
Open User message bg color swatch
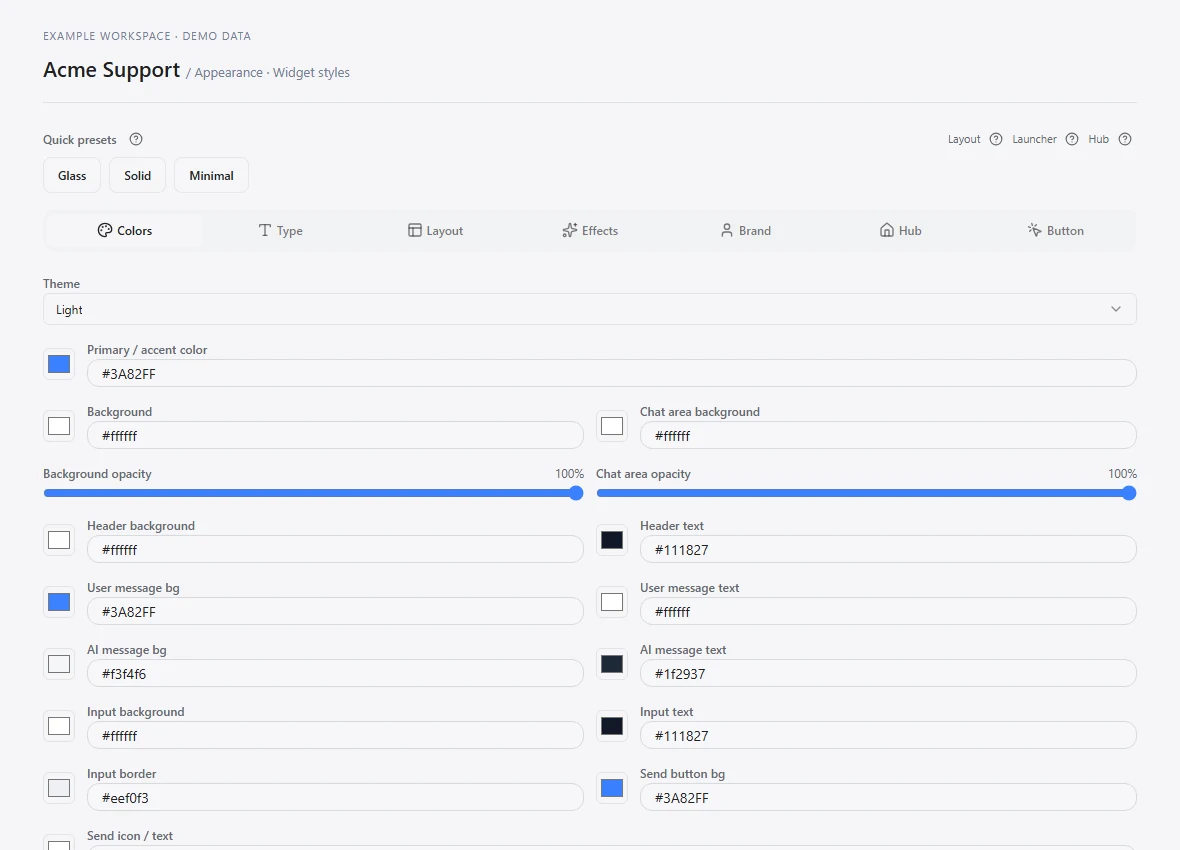[x=59, y=602]
